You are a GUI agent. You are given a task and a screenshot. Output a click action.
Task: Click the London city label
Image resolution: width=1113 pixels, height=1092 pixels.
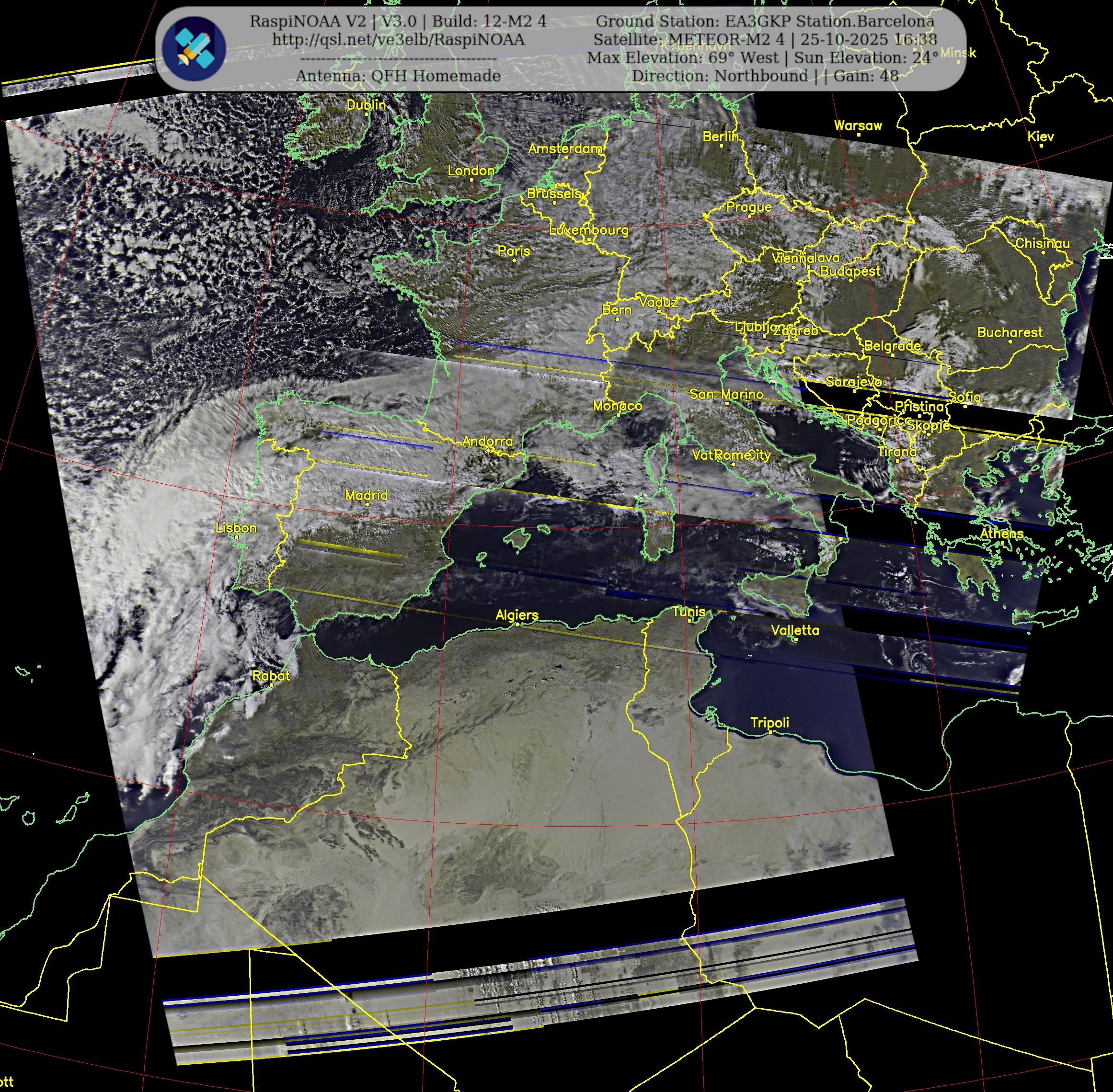coord(470,171)
